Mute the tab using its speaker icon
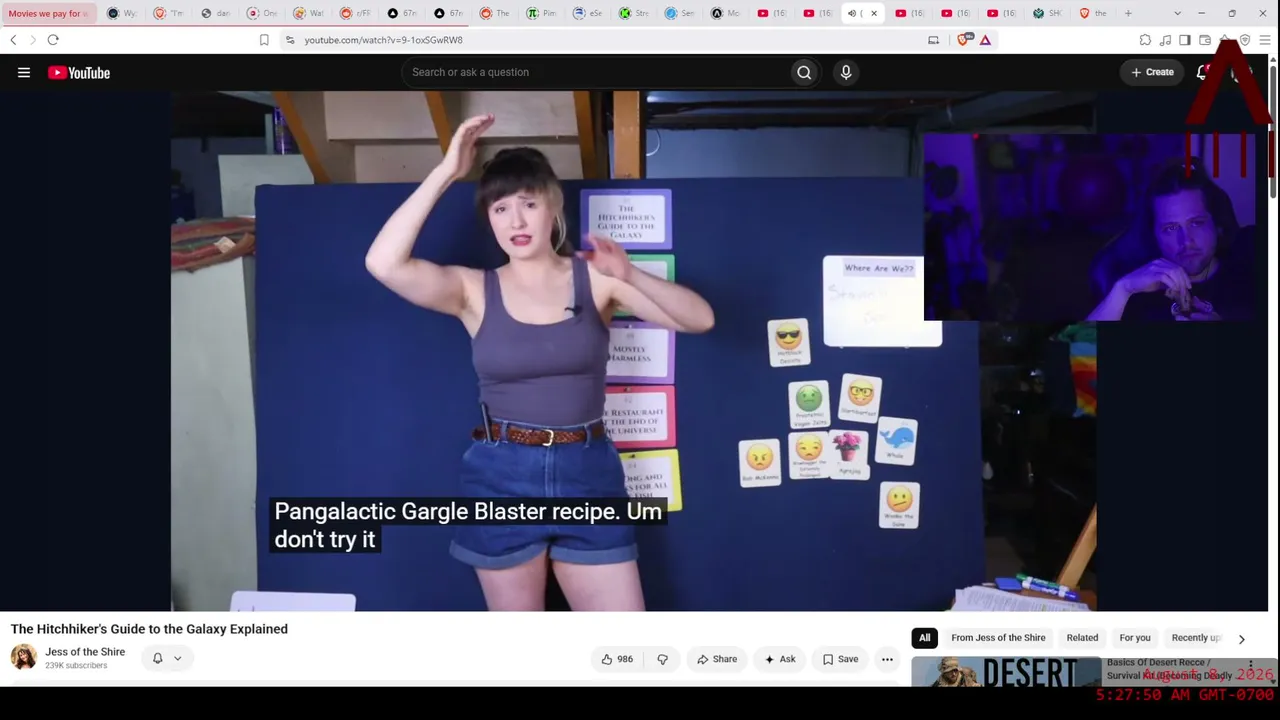The image size is (1280, 720). click(x=852, y=13)
